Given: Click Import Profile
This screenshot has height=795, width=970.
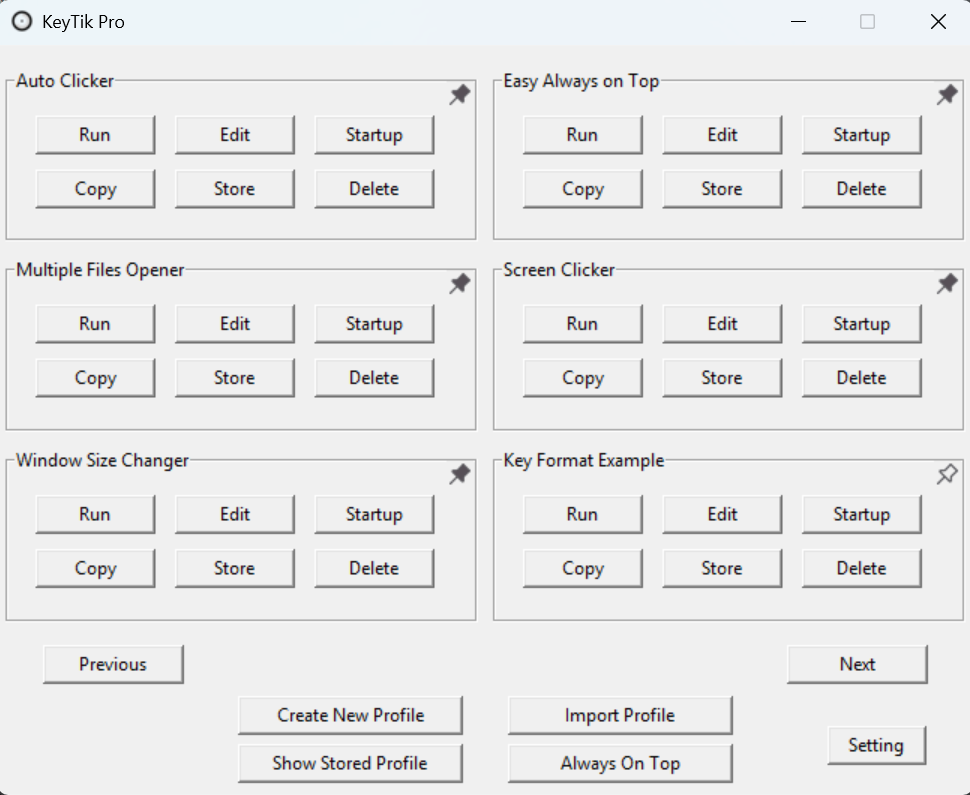Looking at the screenshot, I should 620,715.
